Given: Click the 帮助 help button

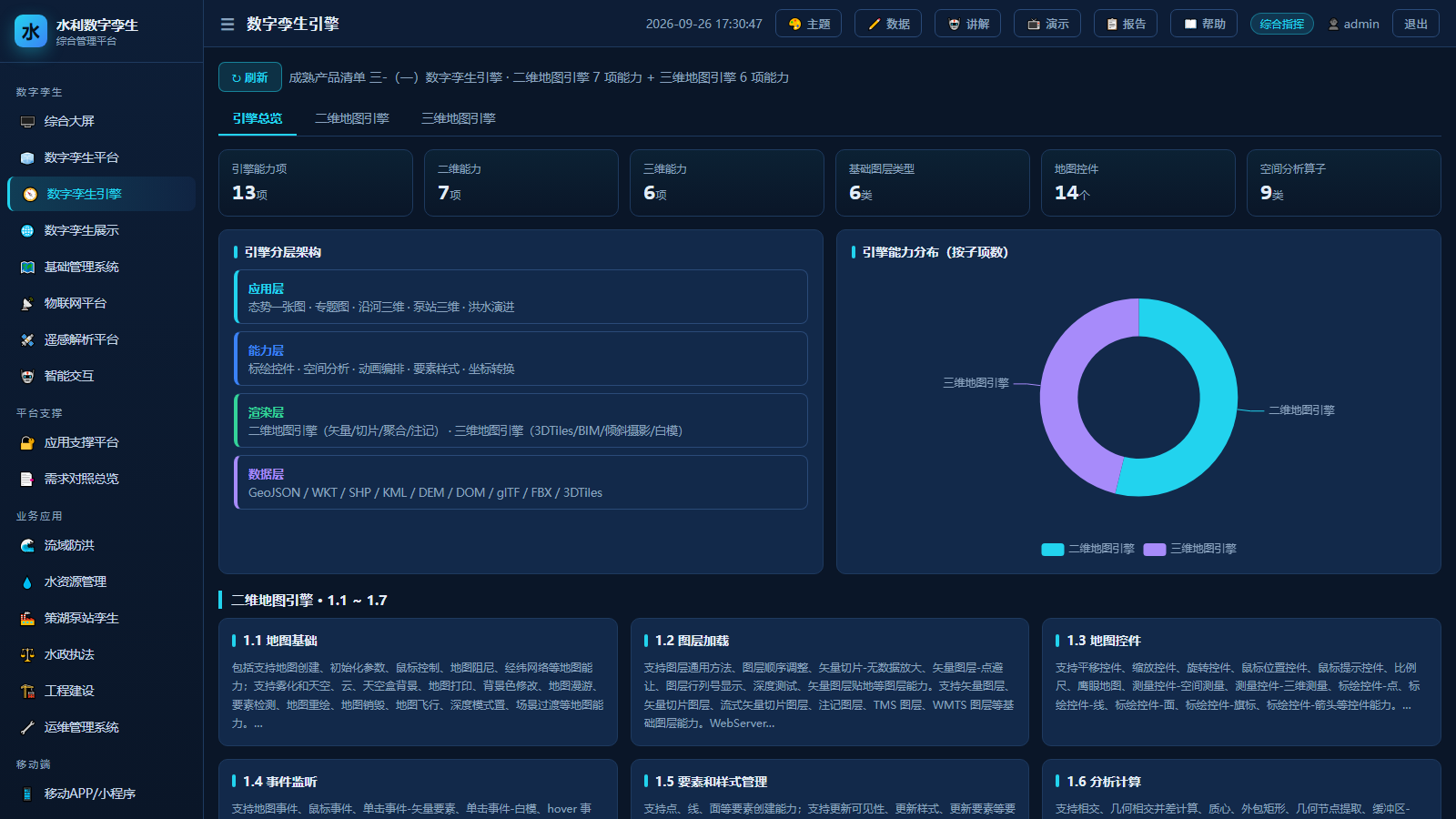Looking at the screenshot, I should pyautogui.click(x=1204, y=24).
